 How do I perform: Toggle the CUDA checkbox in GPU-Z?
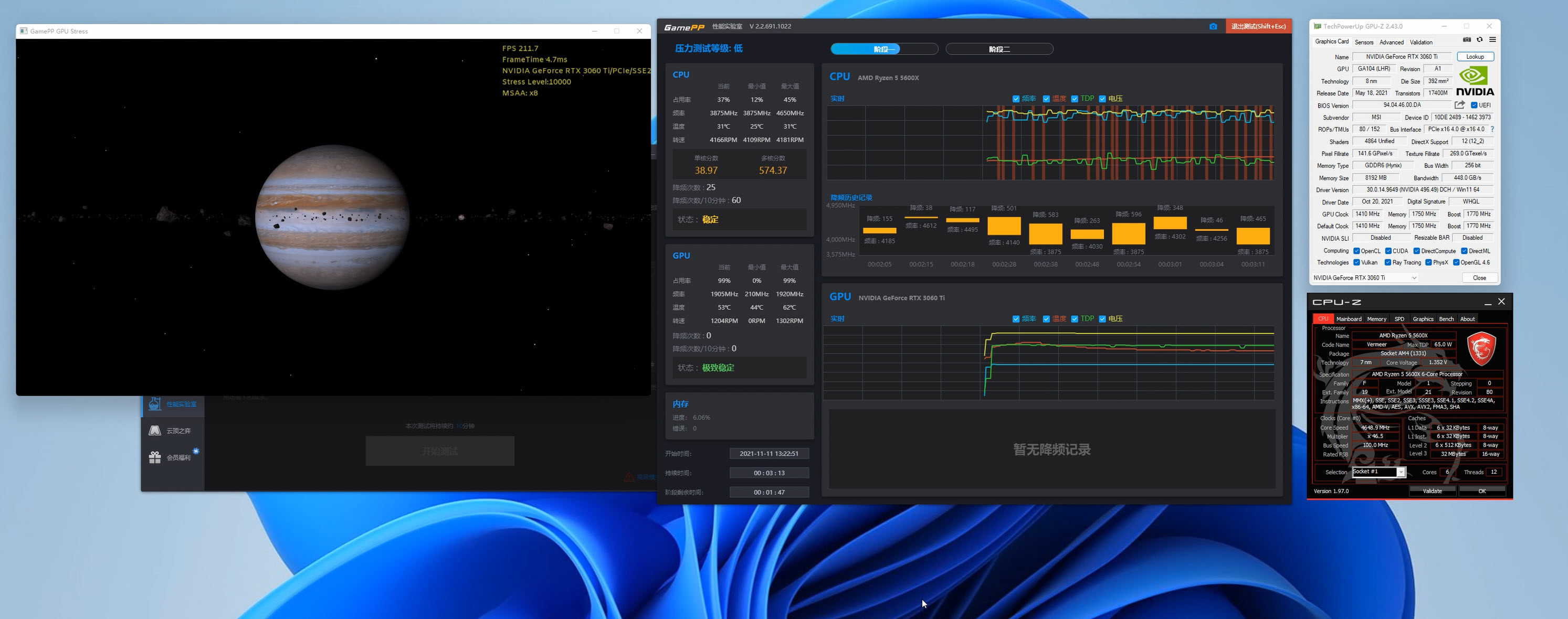pos(1388,251)
